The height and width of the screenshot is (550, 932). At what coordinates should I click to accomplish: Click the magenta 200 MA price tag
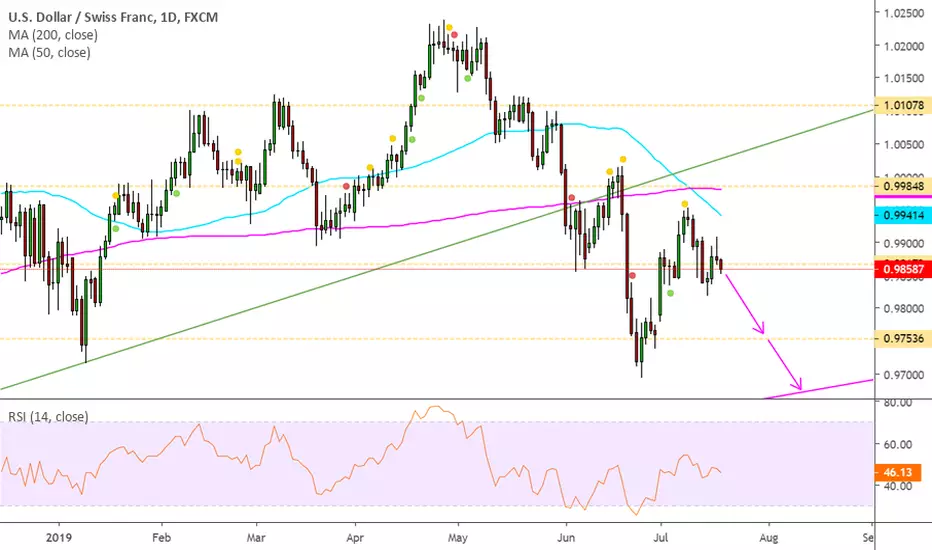[903, 196]
